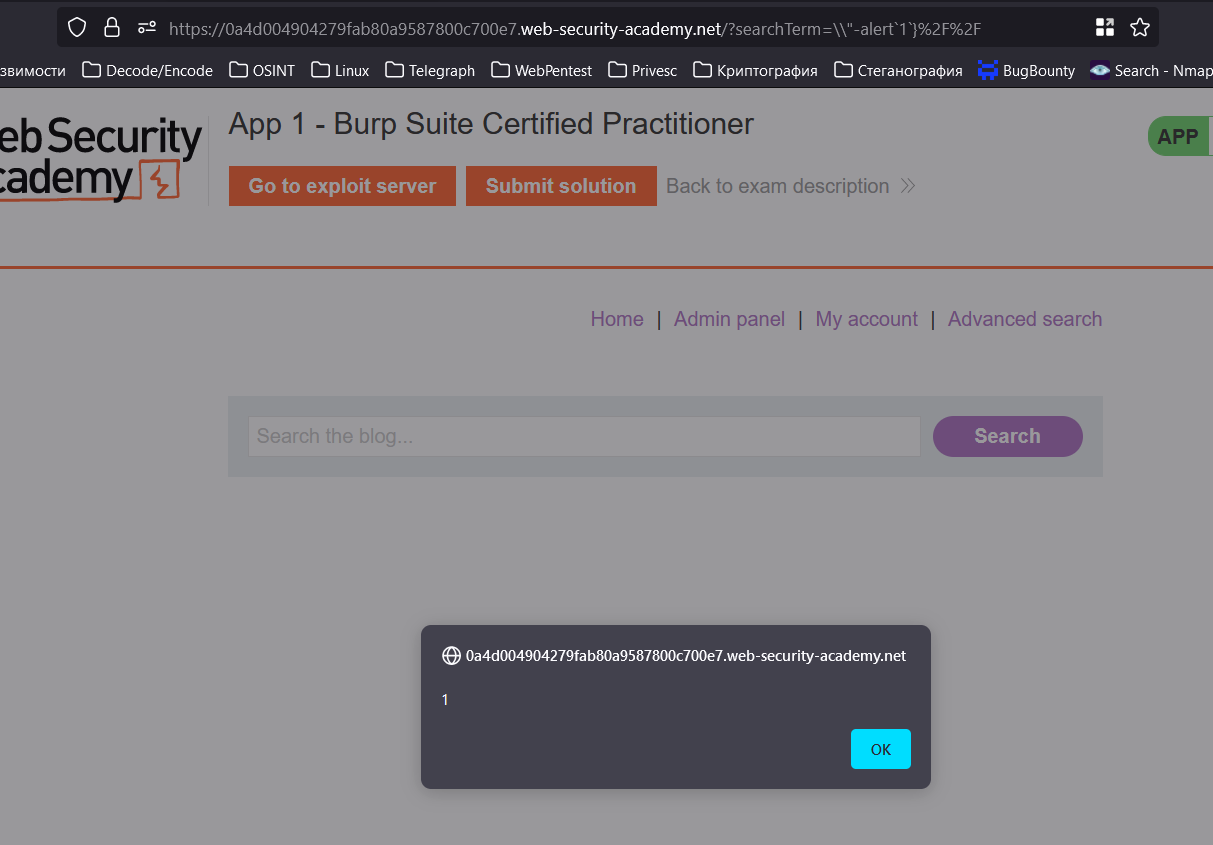Open the Стеганография bookmarks folder
The width and height of the screenshot is (1213, 845).
coord(898,70)
